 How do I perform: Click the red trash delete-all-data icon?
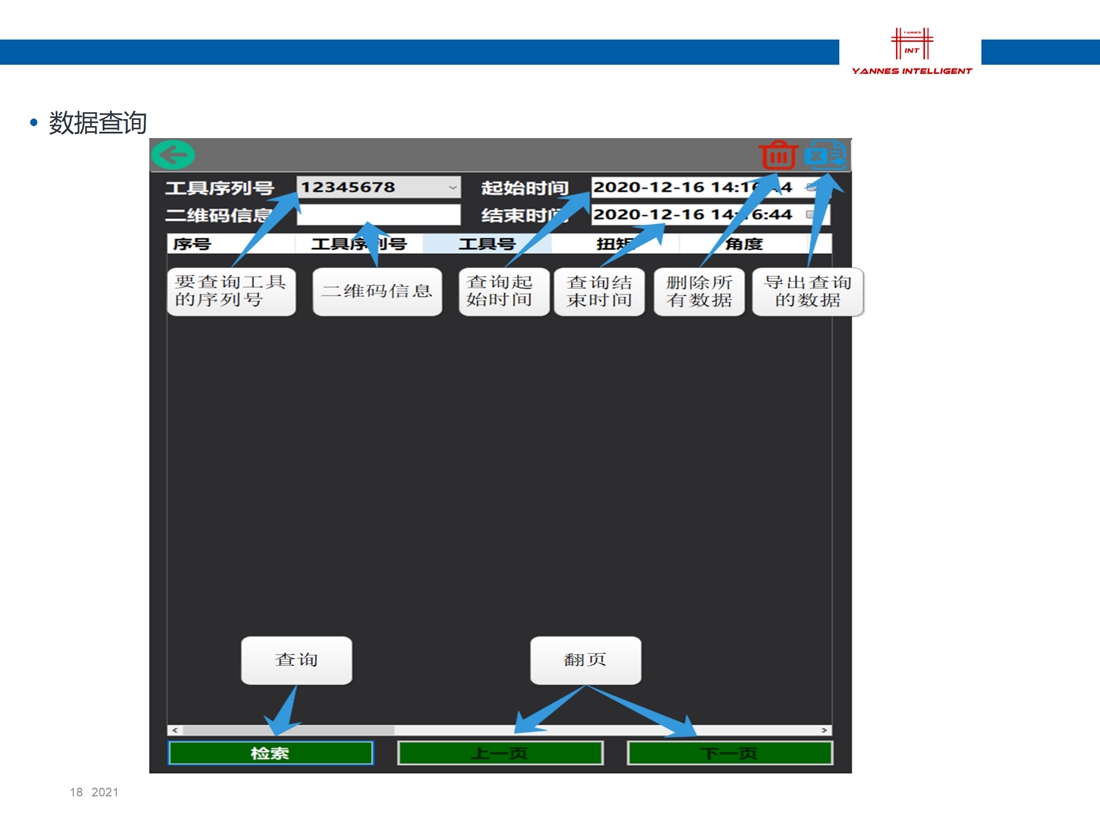pos(778,154)
